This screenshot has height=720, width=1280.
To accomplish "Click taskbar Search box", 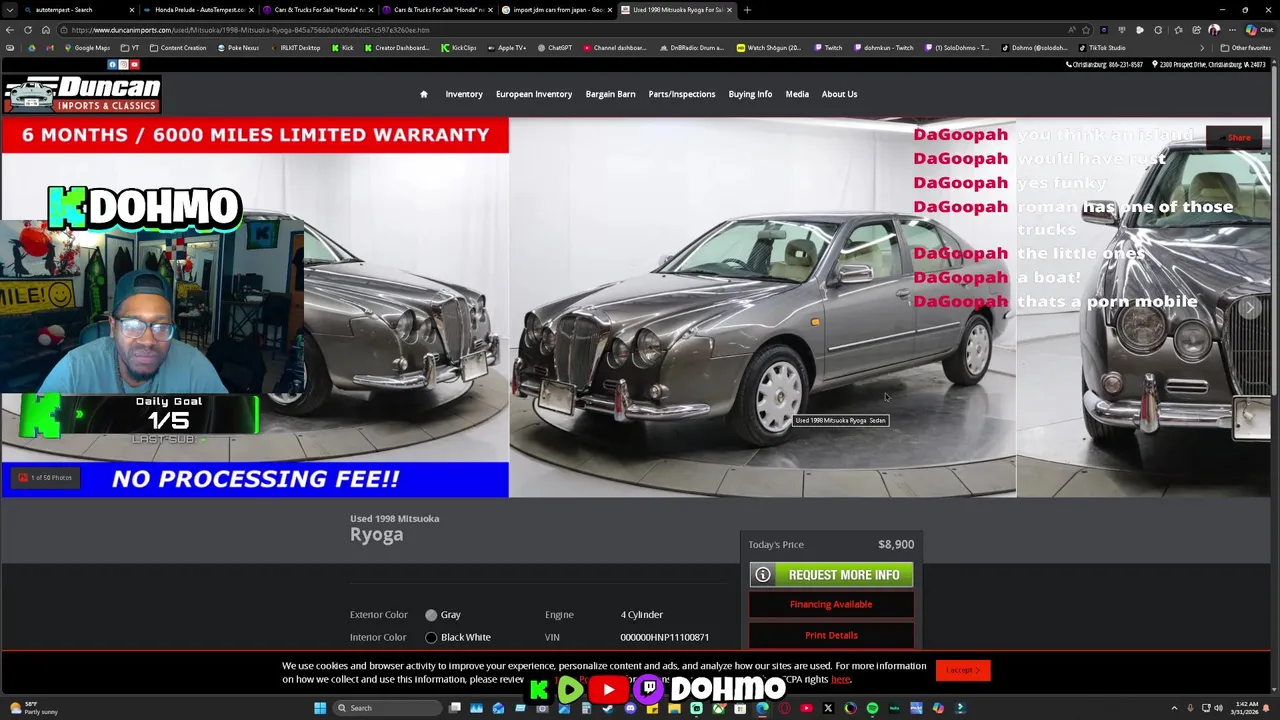I will 387,708.
